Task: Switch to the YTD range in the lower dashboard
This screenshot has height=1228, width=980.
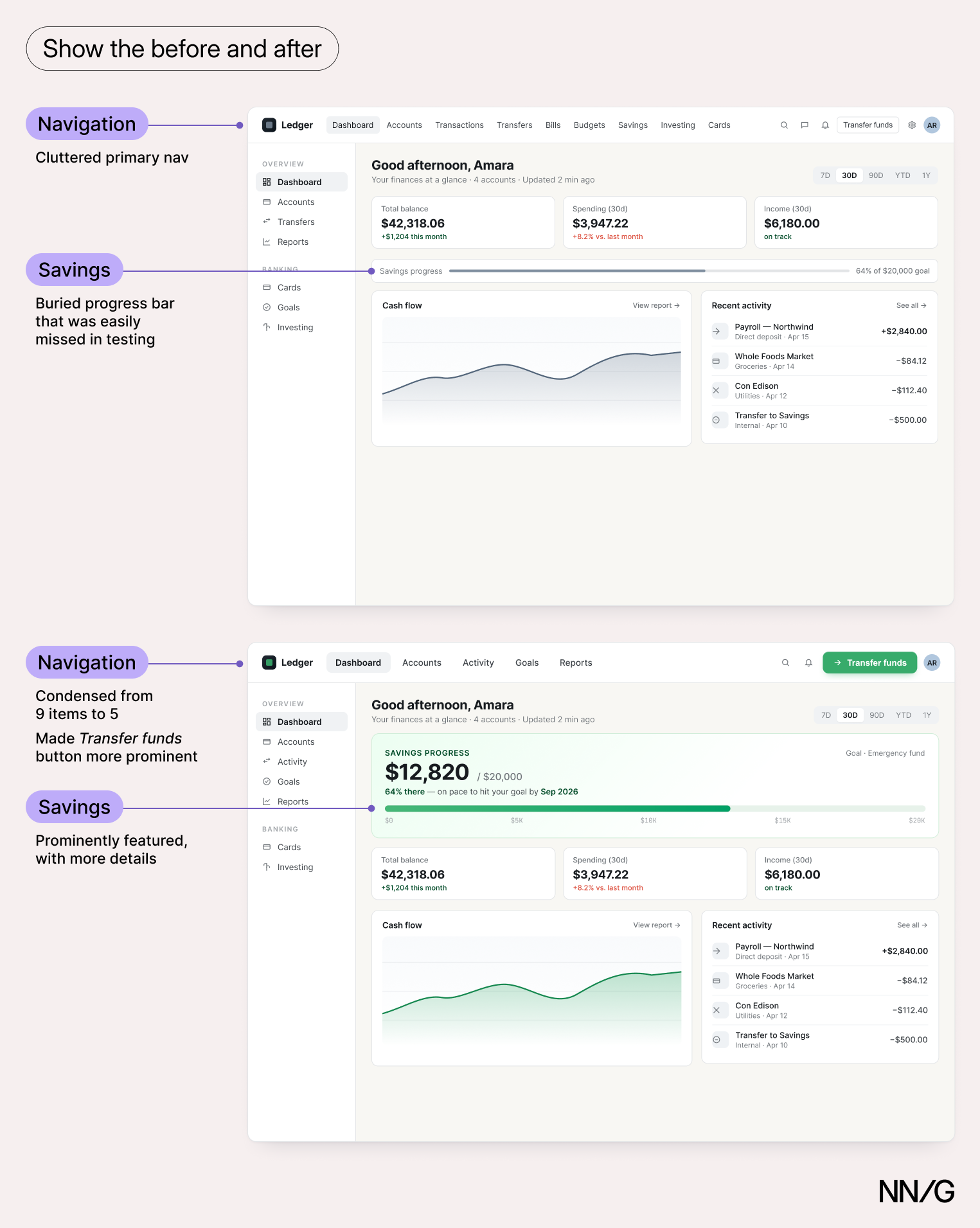Action: pos(904,715)
